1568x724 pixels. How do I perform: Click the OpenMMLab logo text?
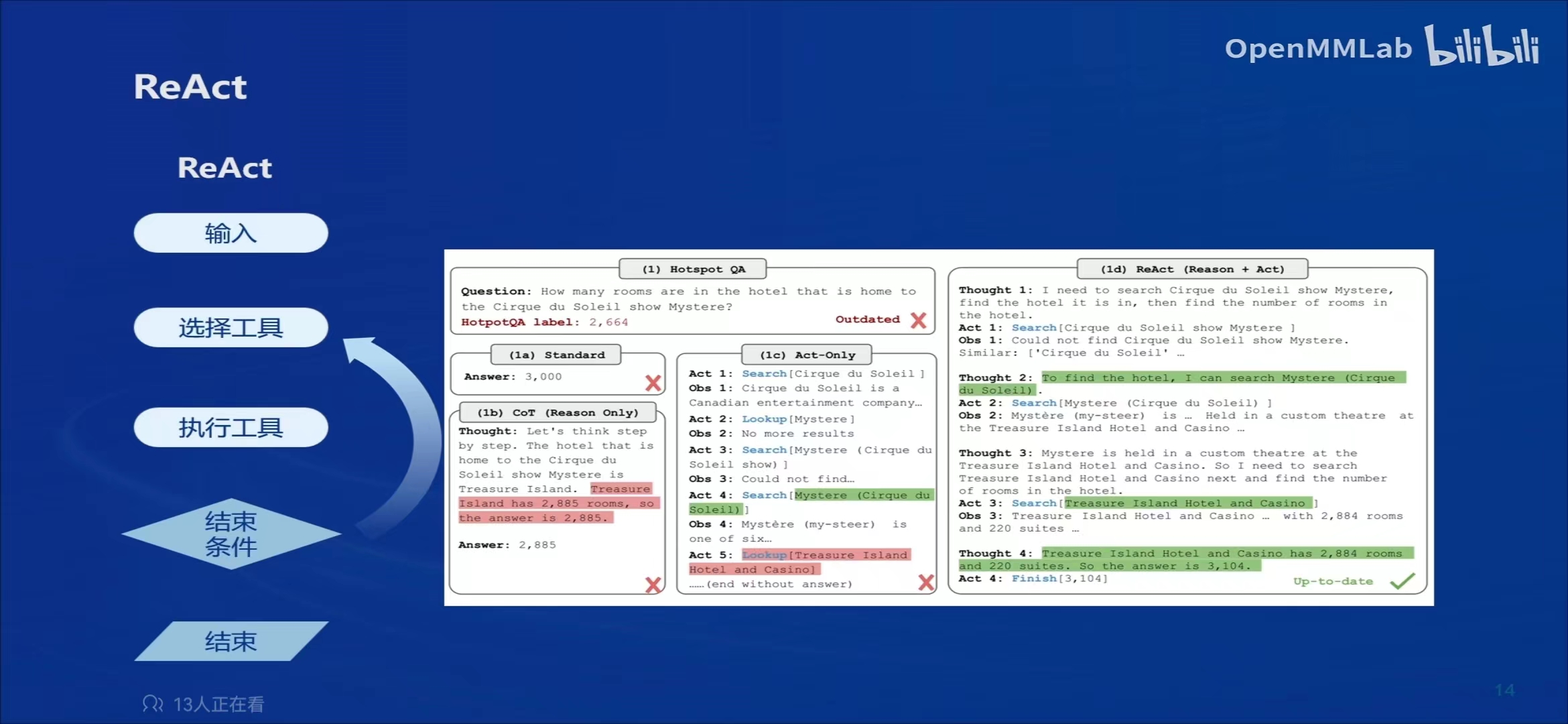pyautogui.click(x=1317, y=48)
